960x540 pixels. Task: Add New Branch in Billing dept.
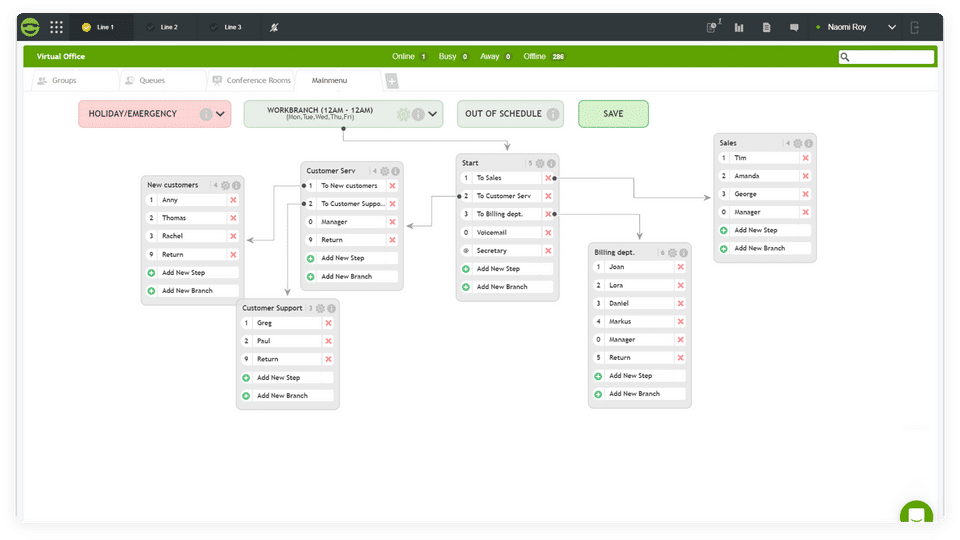click(x=640, y=394)
